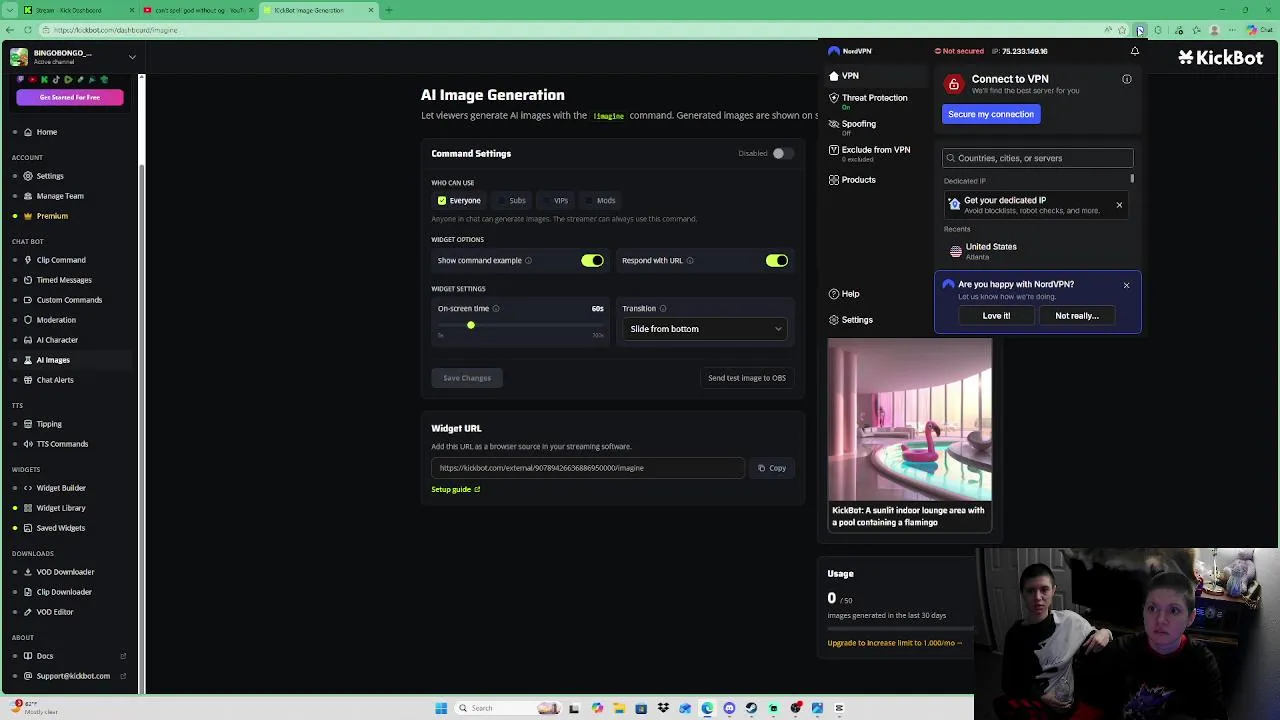Open AI Character in the sidebar
Viewport: 1280px width, 720px height.
[57, 340]
